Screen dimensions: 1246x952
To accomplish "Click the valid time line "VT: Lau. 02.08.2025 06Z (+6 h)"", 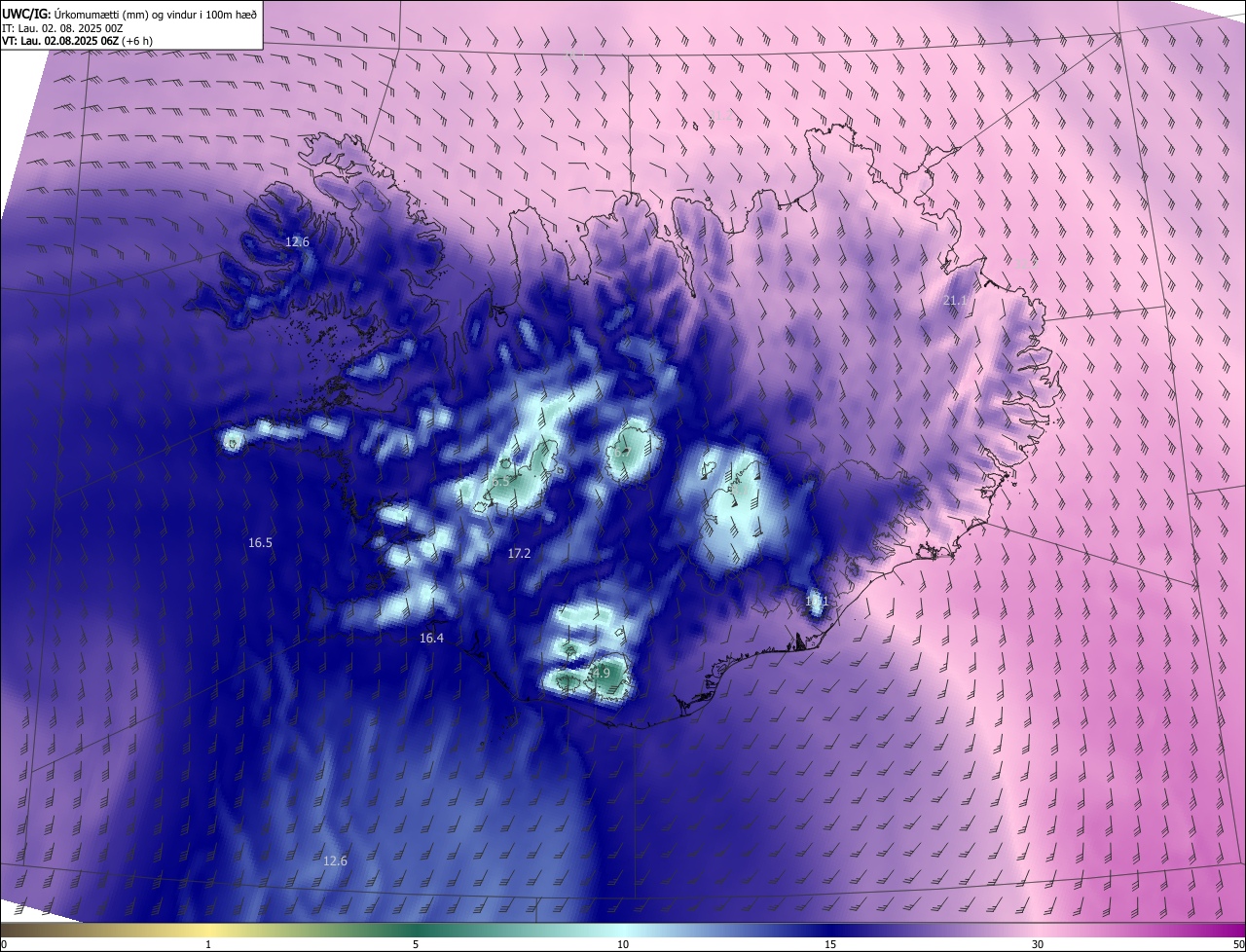I will click(x=77, y=41).
